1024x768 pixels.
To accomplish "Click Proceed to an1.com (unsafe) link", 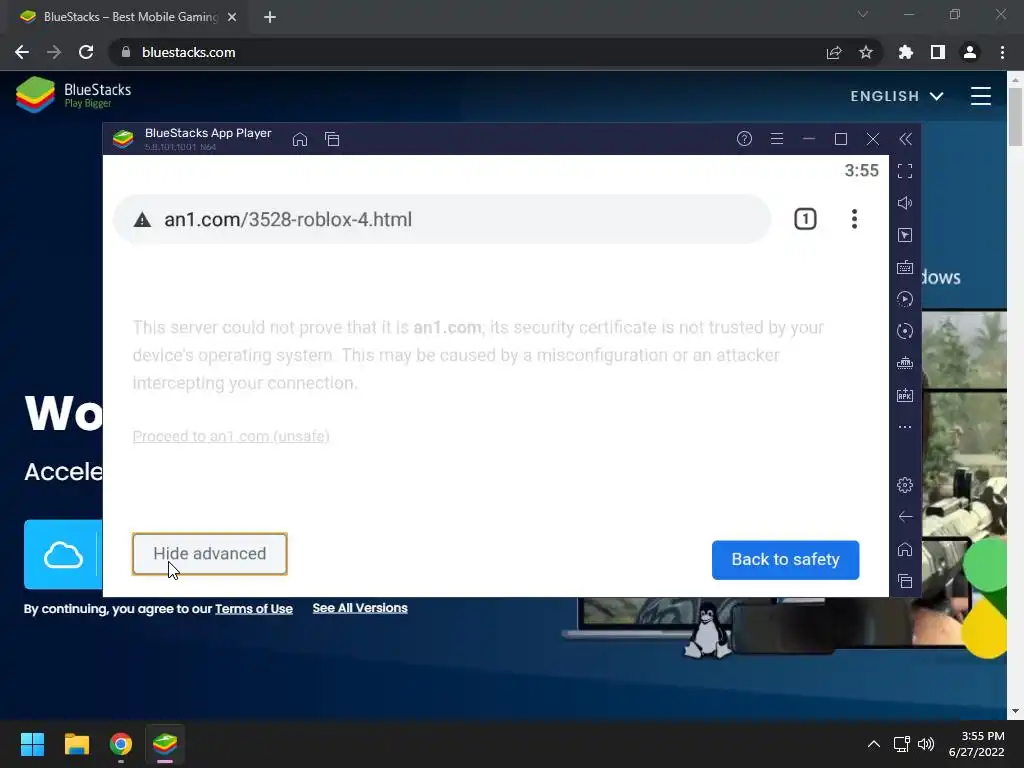I will click(x=231, y=436).
